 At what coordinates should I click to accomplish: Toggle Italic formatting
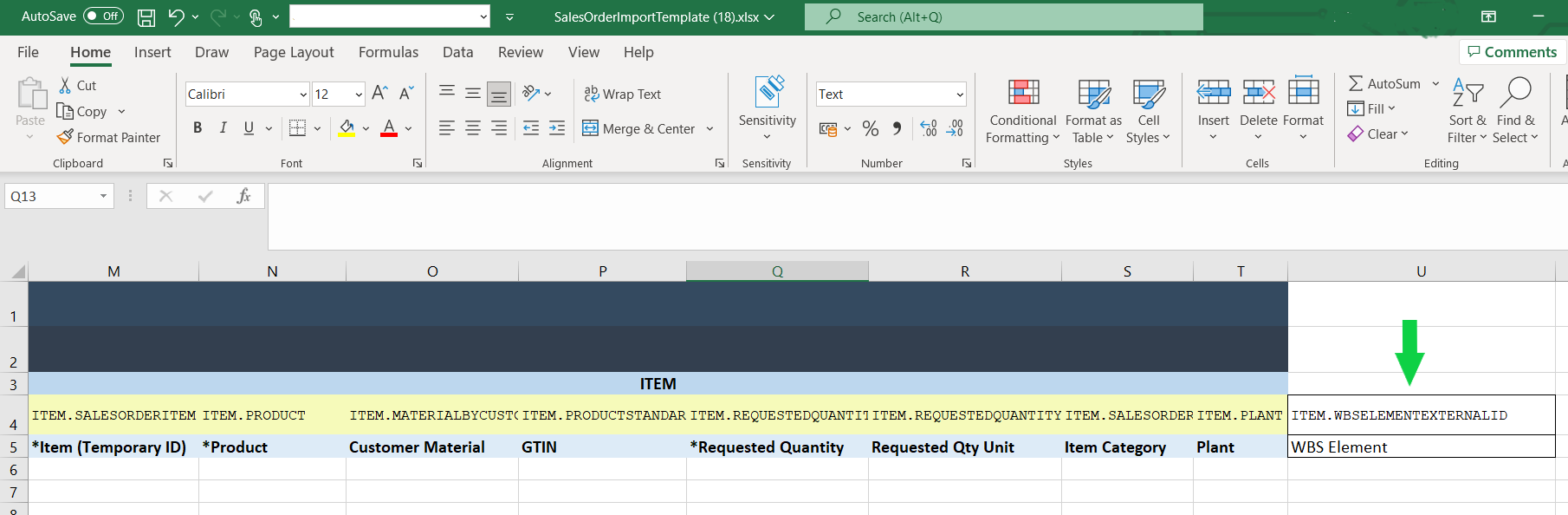224,128
